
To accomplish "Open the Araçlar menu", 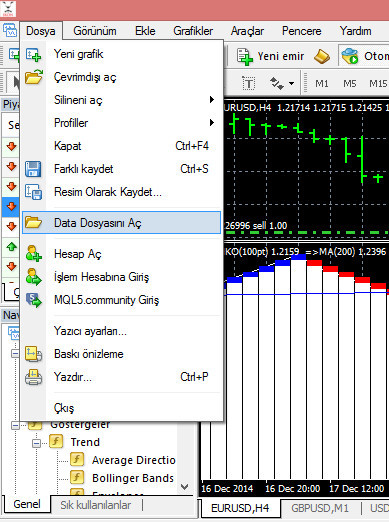I will (x=247, y=31).
